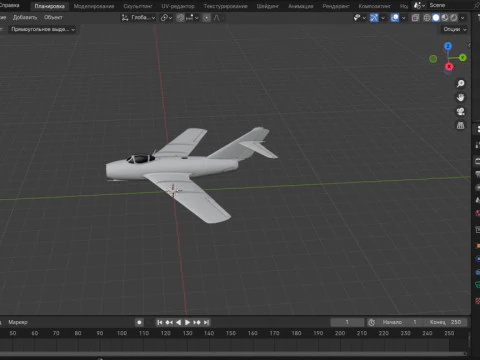Switch to rendered viewport shading
The width and height of the screenshot is (480, 360).
point(454,18)
